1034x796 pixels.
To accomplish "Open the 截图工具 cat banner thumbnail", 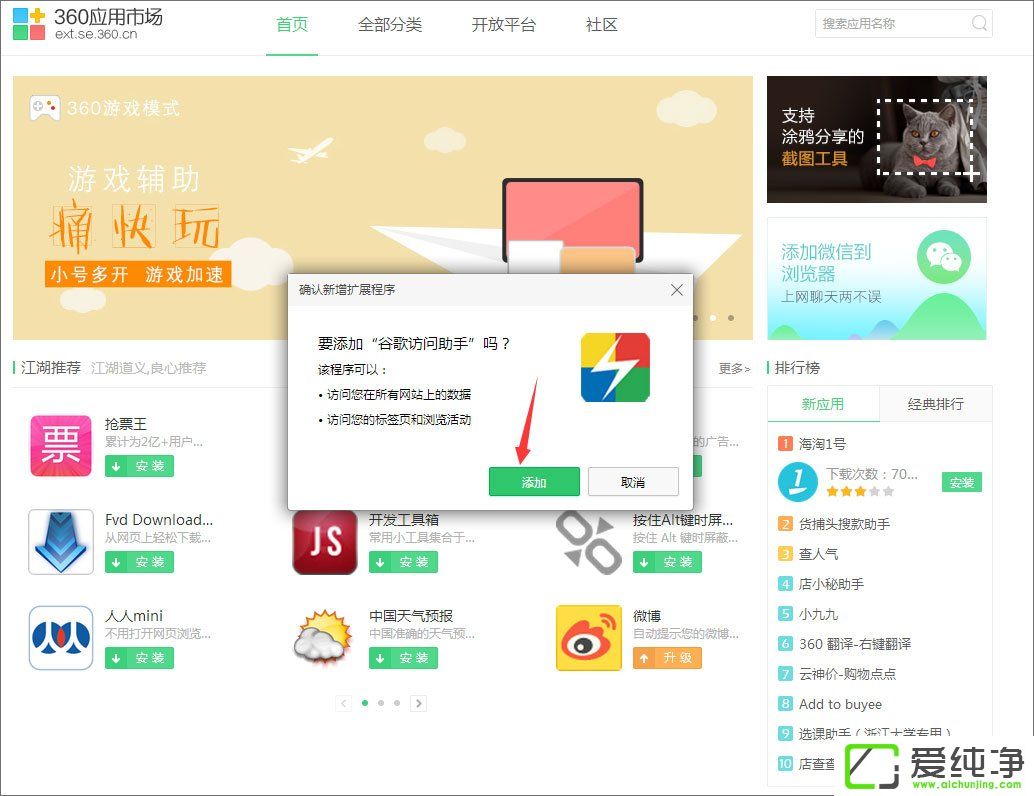I will 876,139.
